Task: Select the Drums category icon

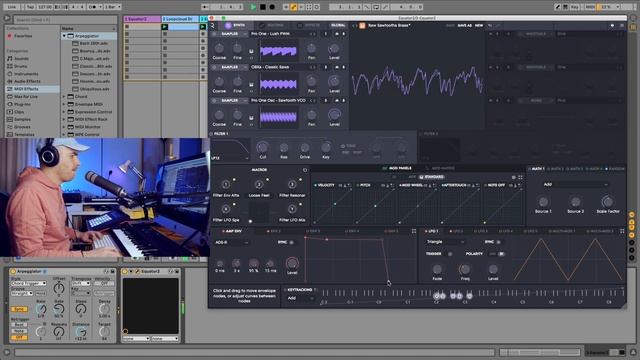Action: [x=10, y=66]
